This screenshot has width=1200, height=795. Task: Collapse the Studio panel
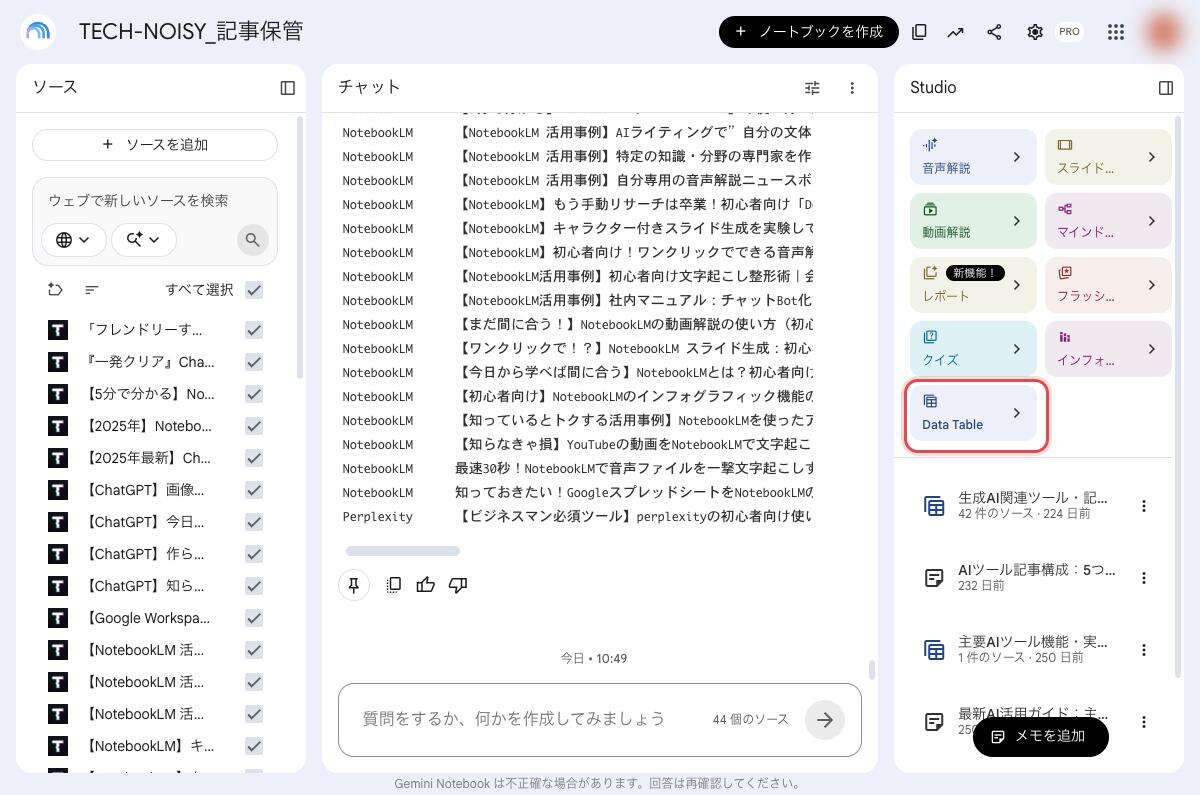tap(1166, 88)
